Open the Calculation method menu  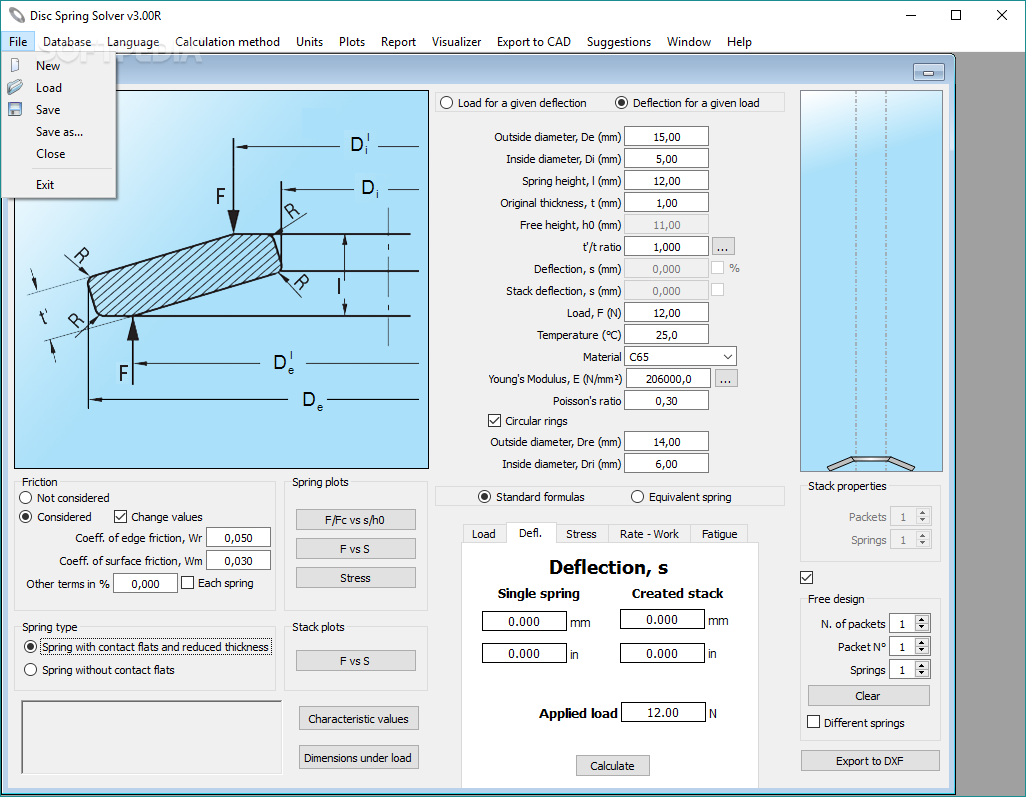pyautogui.click(x=227, y=42)
